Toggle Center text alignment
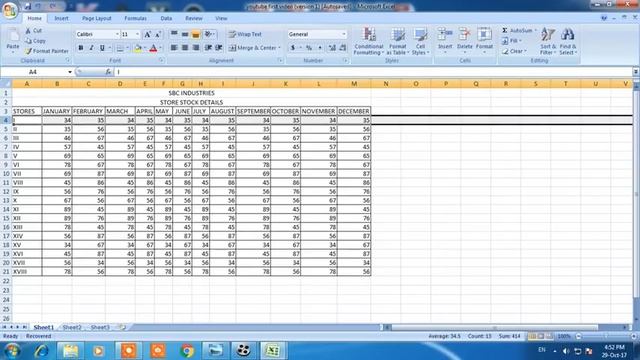Screen dimensions: 640x360 tap(185, 48)
